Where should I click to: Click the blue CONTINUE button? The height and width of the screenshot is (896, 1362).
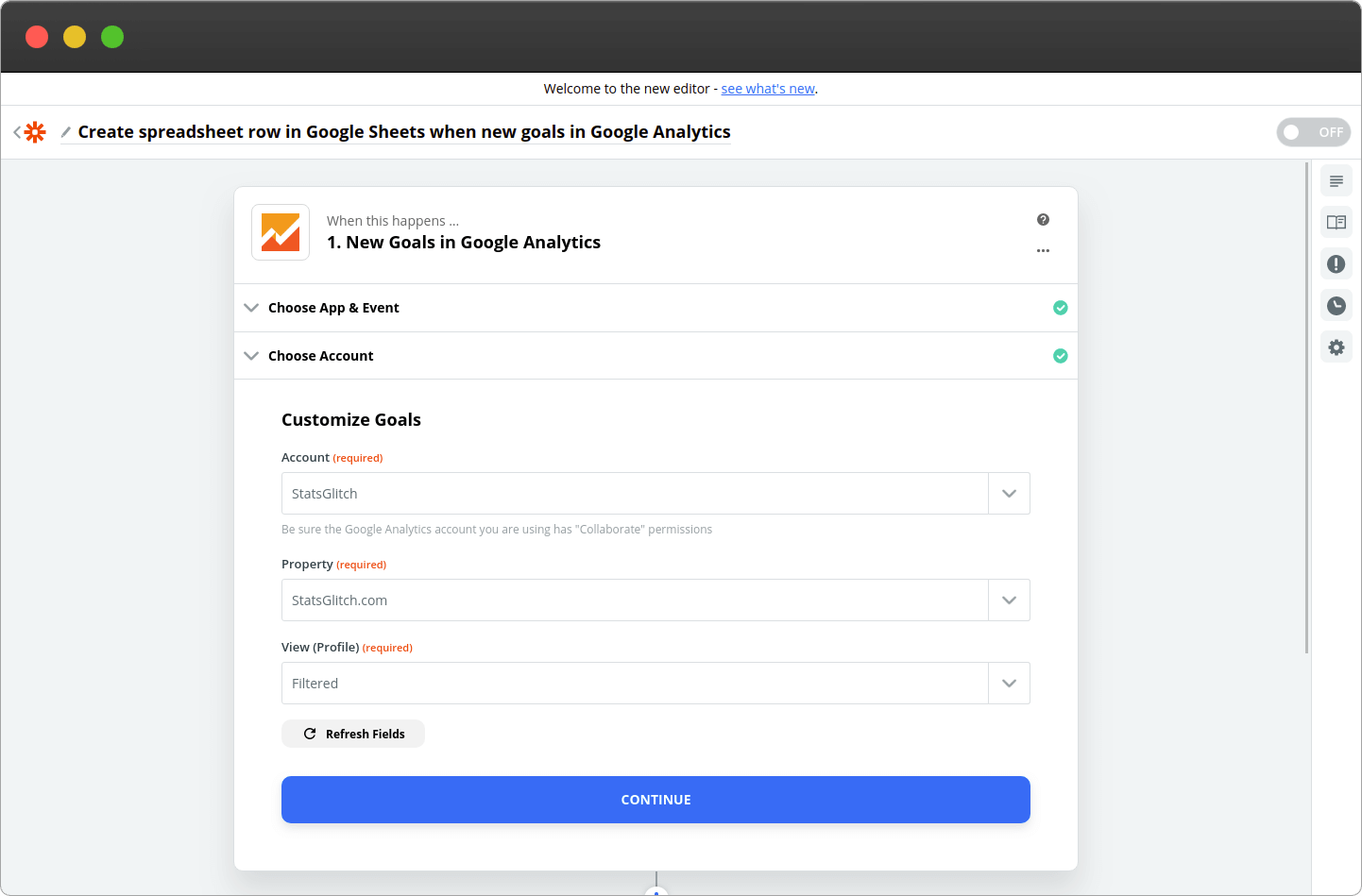click(x=655, y=800)
